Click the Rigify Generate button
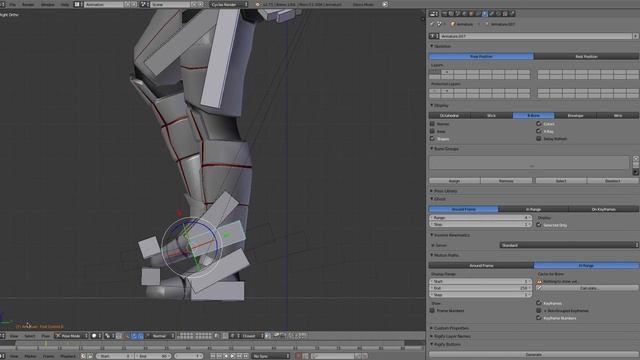Screen dimensions: 640x360 point(534,354)
